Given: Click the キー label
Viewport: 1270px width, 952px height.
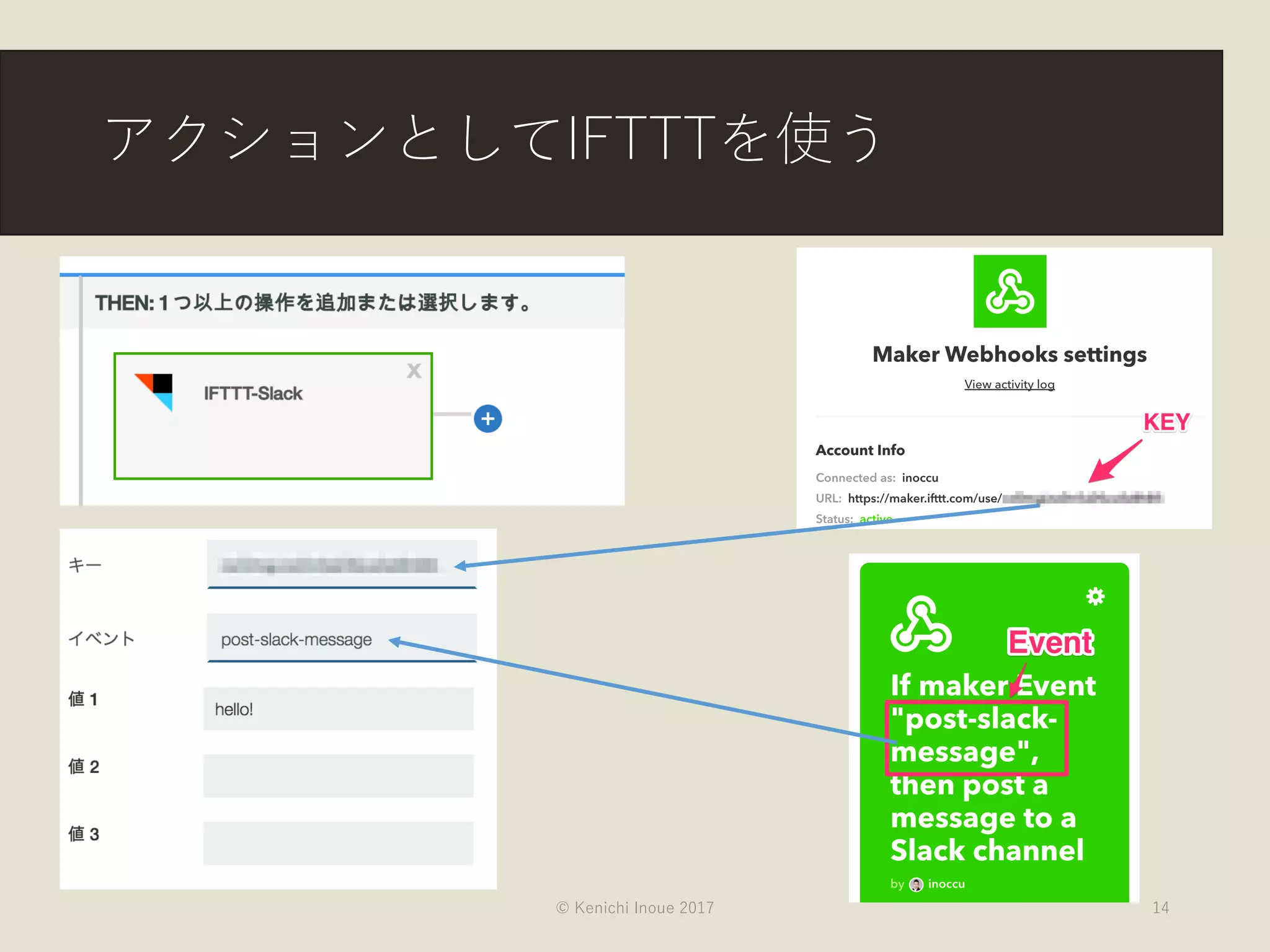Looking at the screenshot, I should (84, 565).
